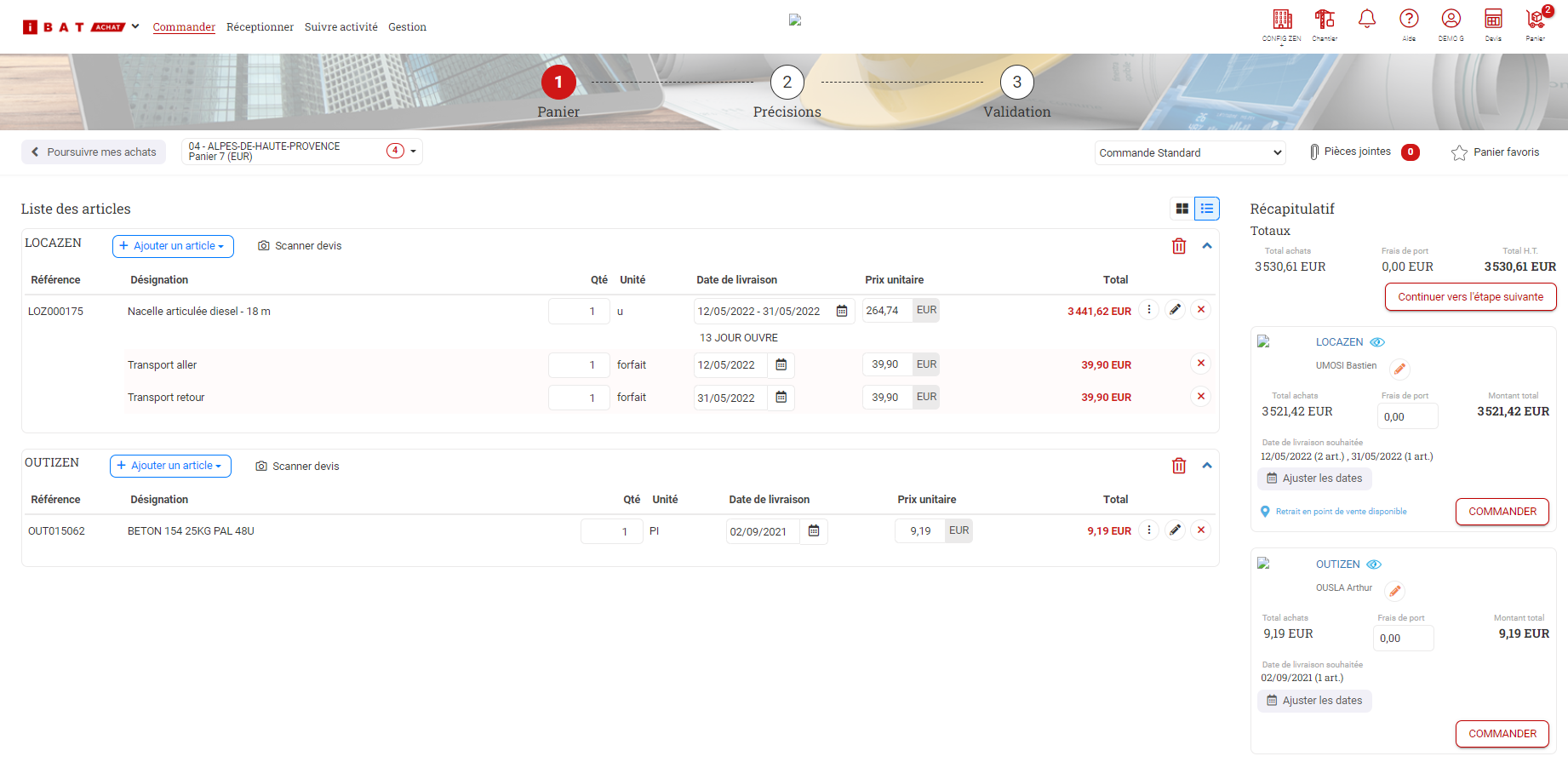Go to step 2 Précisions
1568x762 pixels.
[787, 83]
